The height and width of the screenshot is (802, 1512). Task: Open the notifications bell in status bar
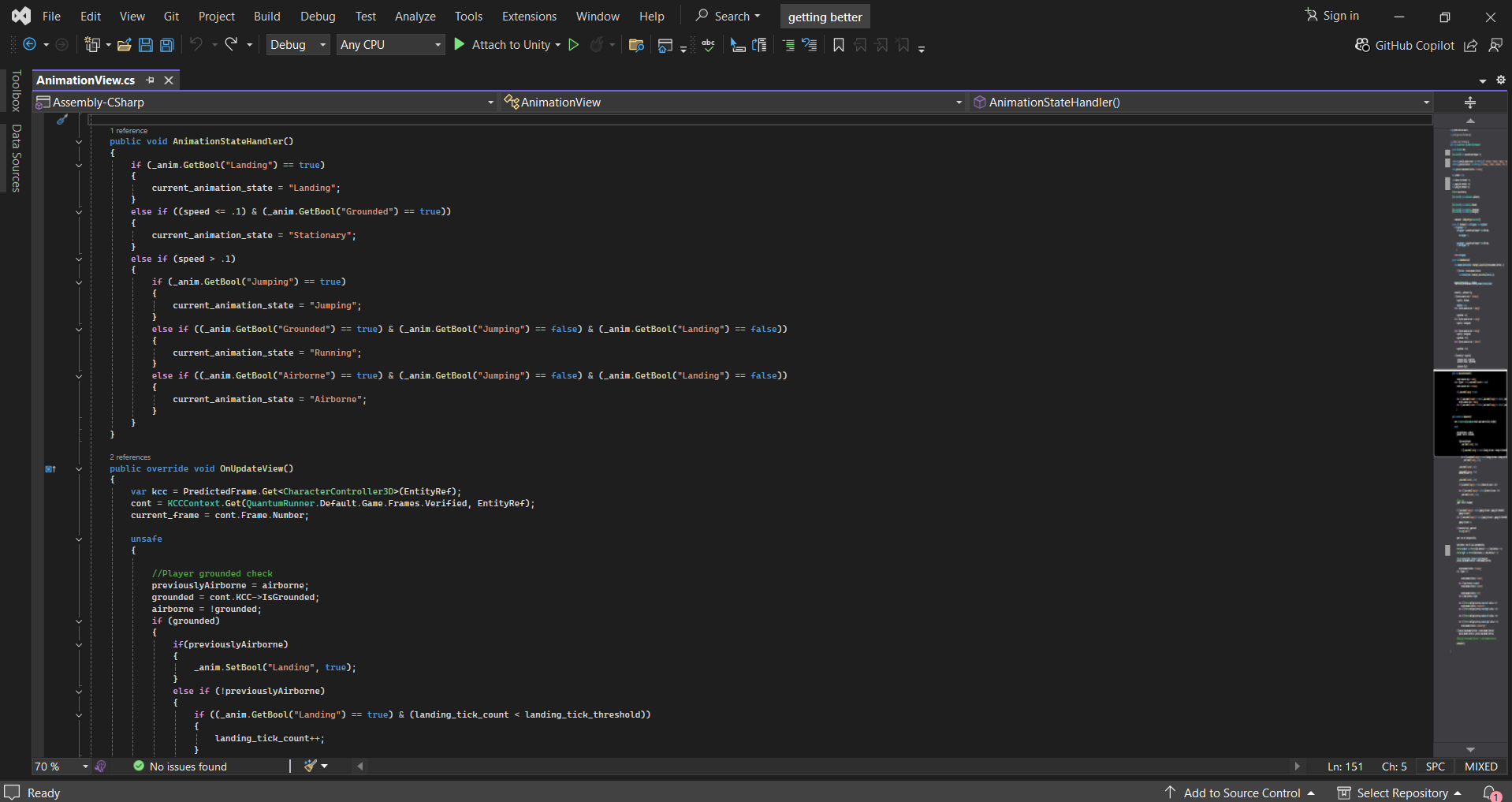pos(1490,793)
